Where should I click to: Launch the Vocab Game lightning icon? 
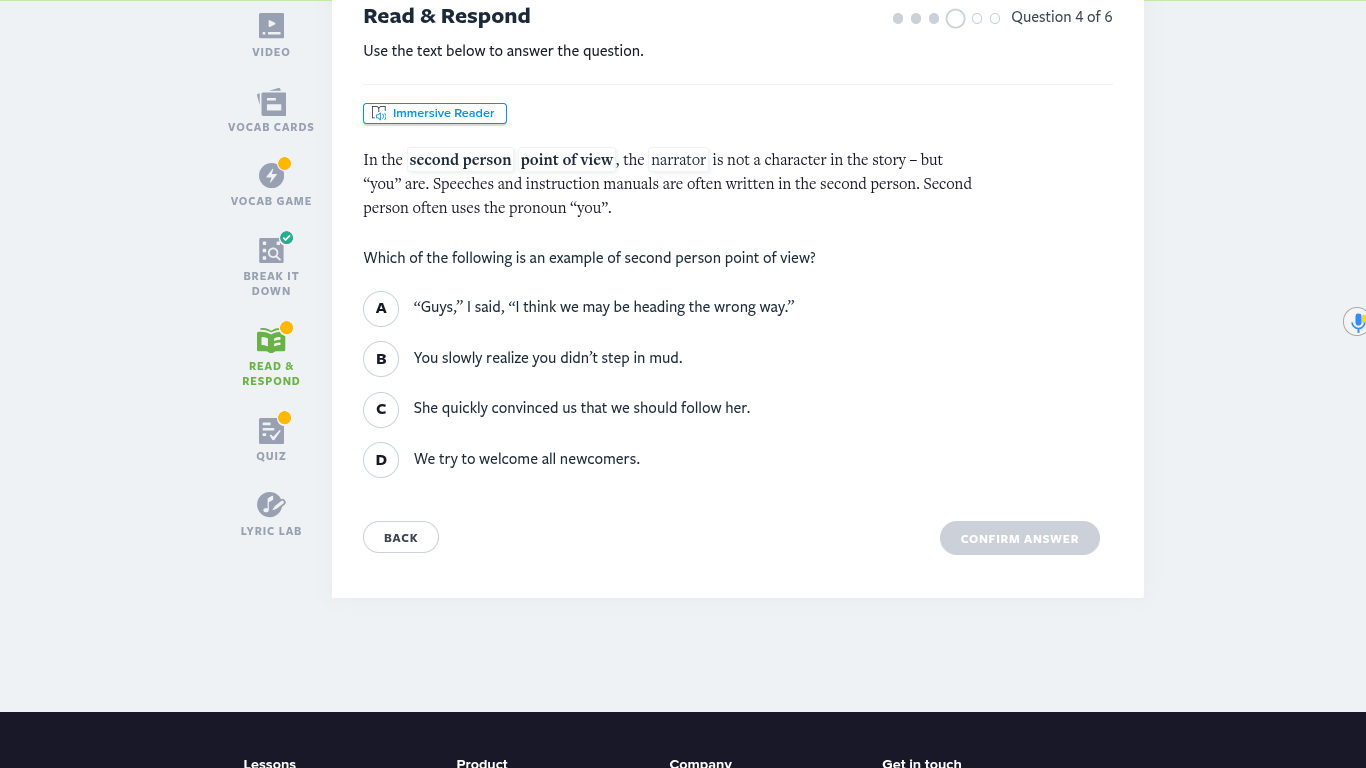pos(271,175)
